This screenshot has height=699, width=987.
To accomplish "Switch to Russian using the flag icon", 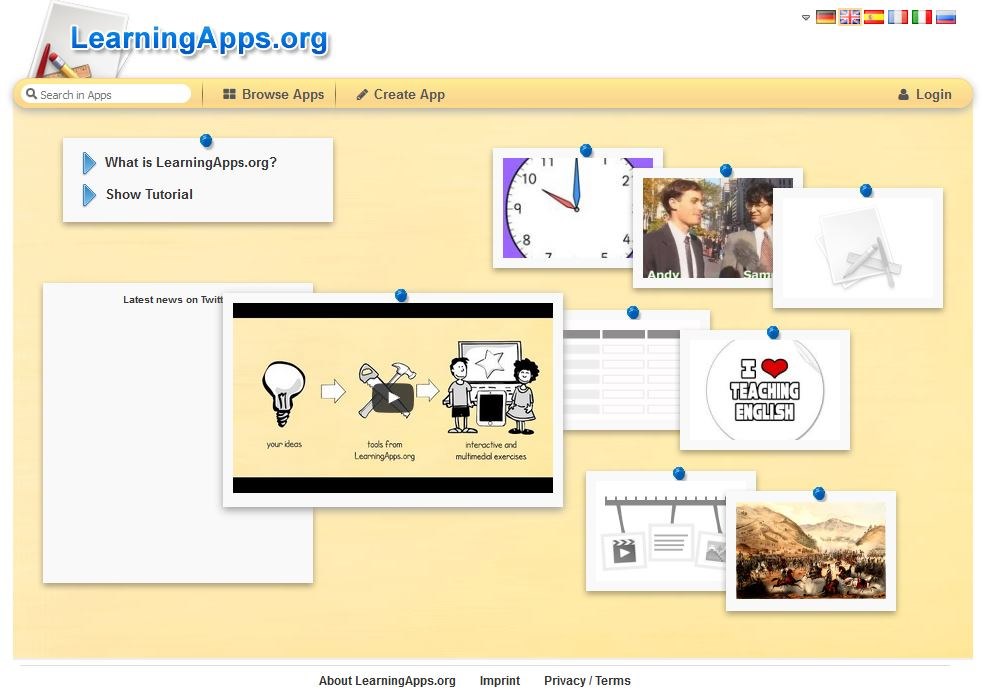I will point(945,17).
